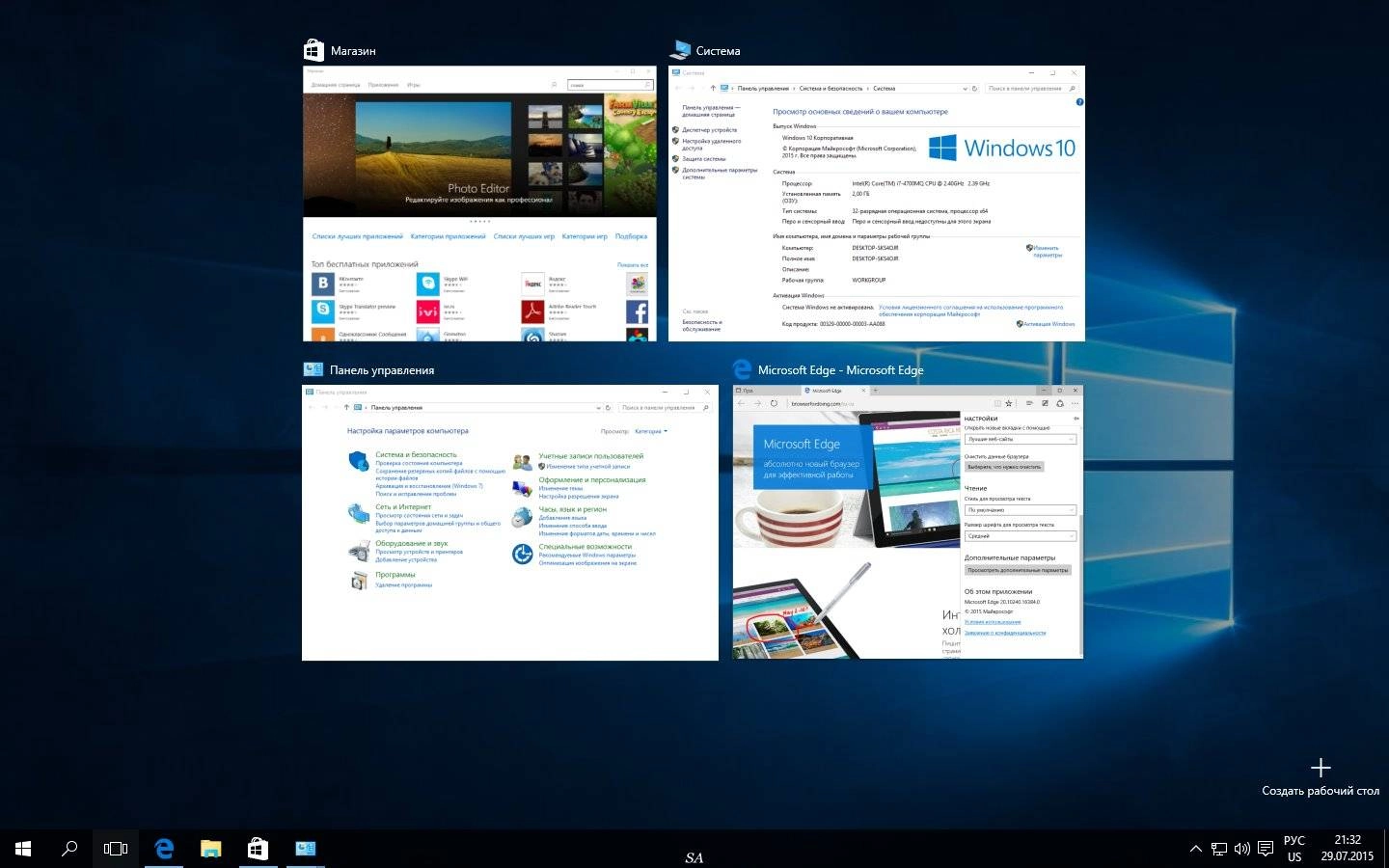Click the Учетные записи пользователей icon

tap(522, 462)
